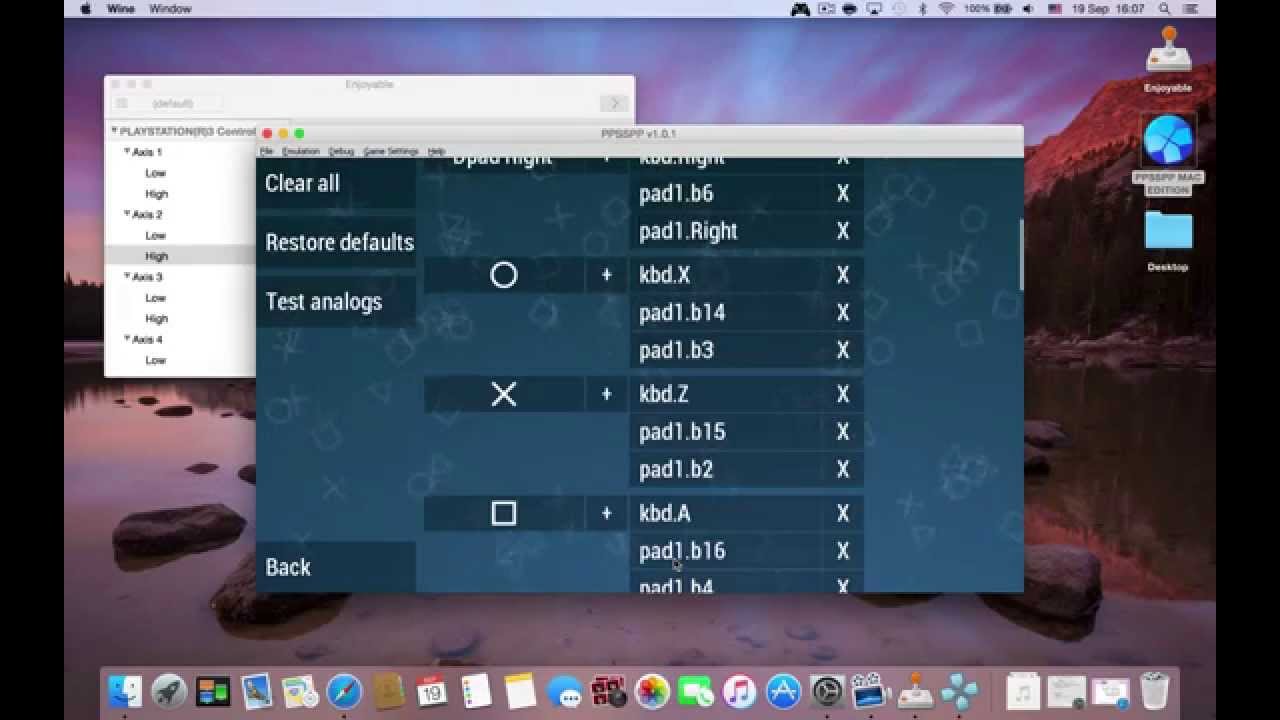1280x720 pixels.
Task: Click the PPSSPP mapping list scrollbar
Action: [x=1020, y=255]
